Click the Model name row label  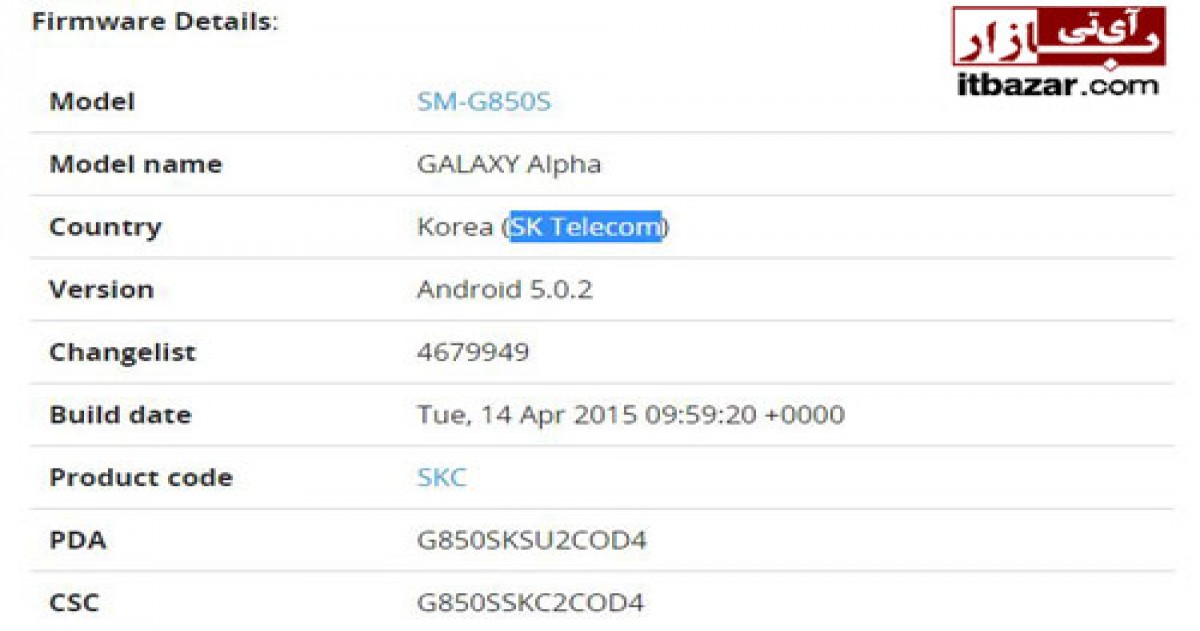pos(136,164)
